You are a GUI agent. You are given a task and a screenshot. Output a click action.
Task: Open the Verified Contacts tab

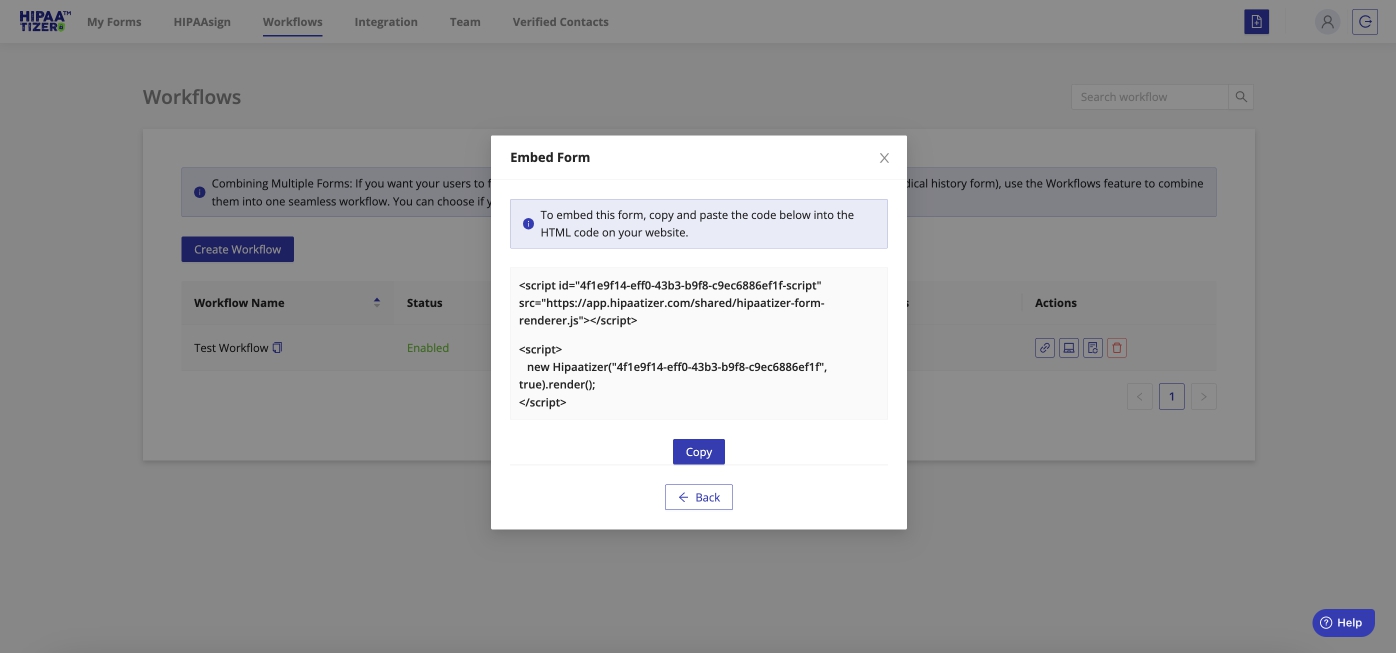pyautogui.click(x=560, y=22)
